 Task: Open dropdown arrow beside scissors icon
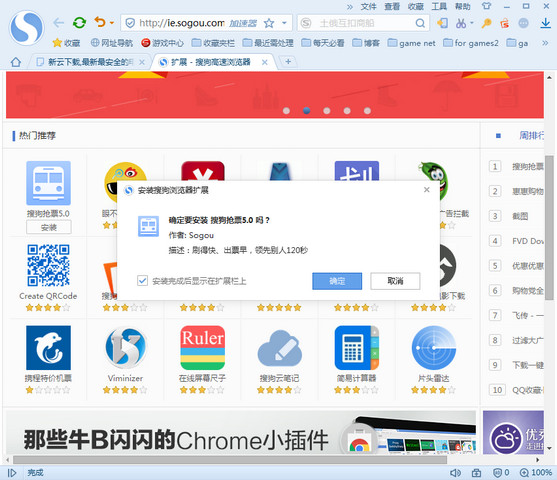click(472, 23)
